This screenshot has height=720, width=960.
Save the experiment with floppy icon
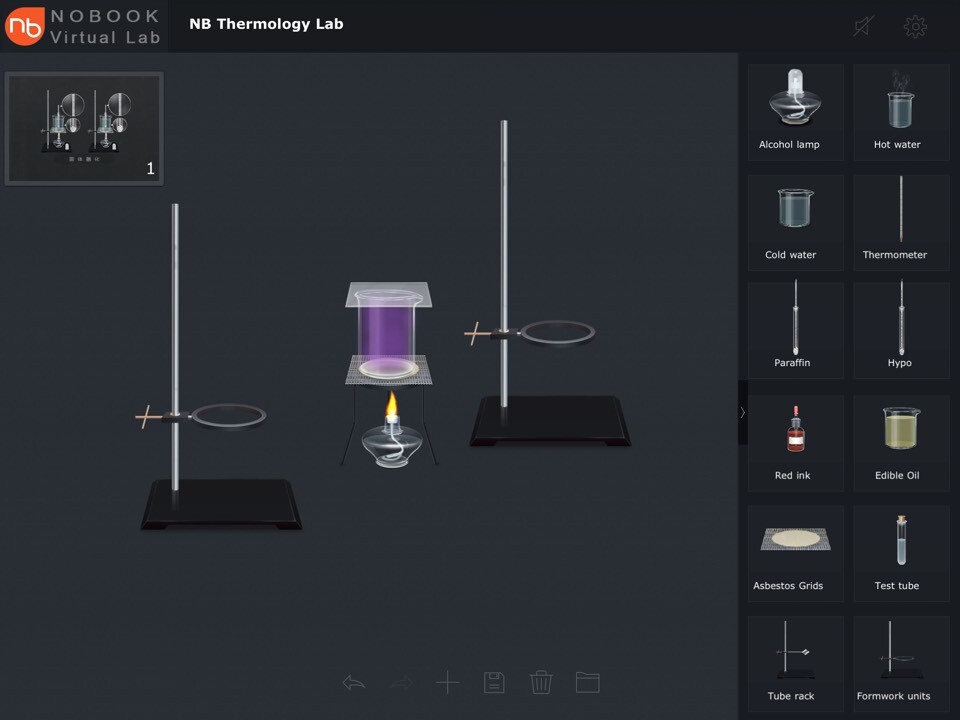click(494, 683)
